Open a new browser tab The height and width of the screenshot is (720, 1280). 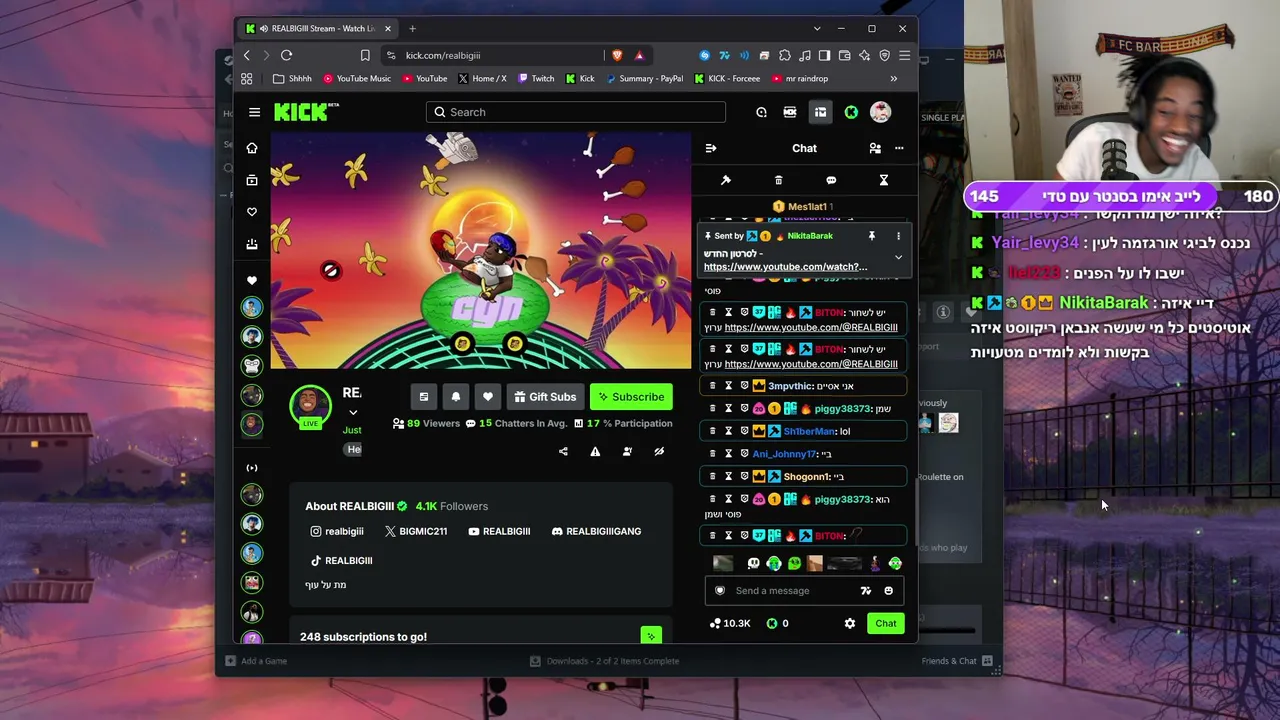[x=412, y=28]
